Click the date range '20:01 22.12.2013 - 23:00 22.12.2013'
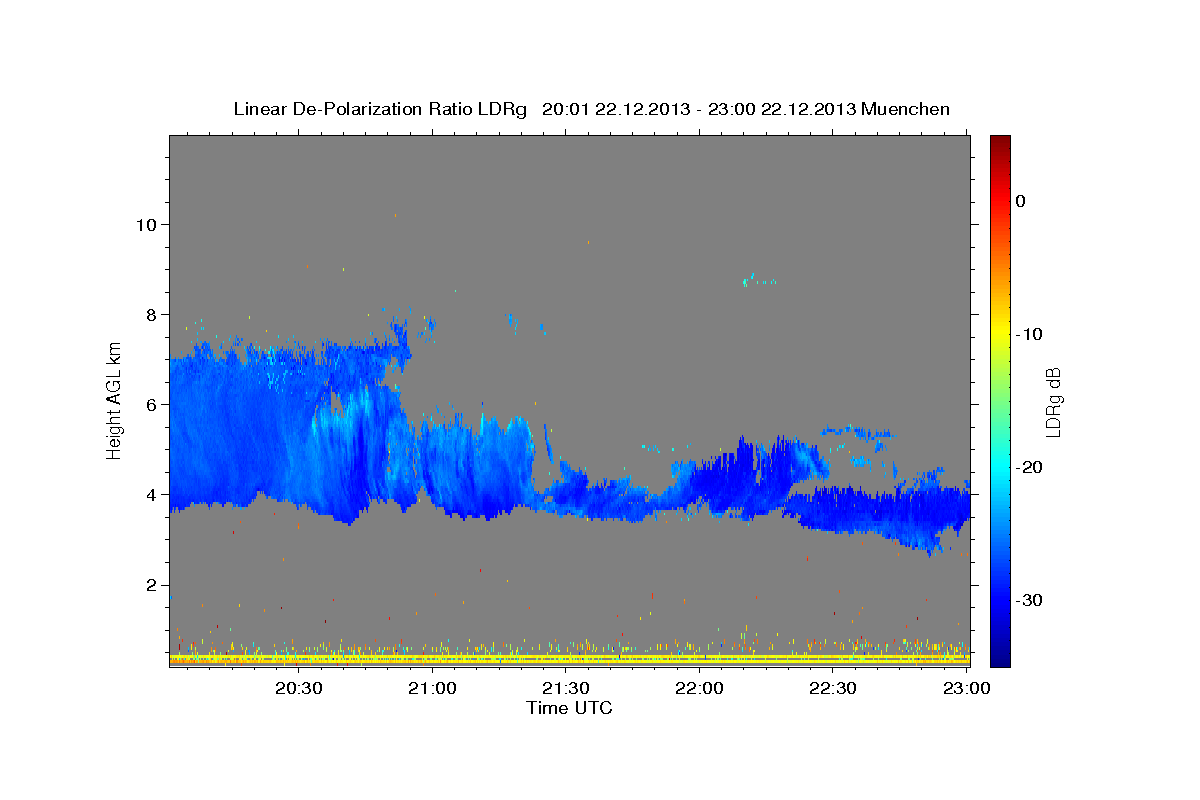Image resolution: width=1200 pixels, height=800 pixels. [x=697, y=109]
